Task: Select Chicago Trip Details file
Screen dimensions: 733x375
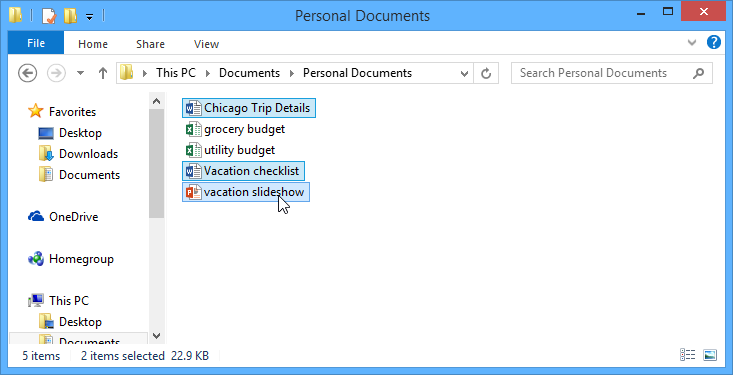Action: pos(249,108)
